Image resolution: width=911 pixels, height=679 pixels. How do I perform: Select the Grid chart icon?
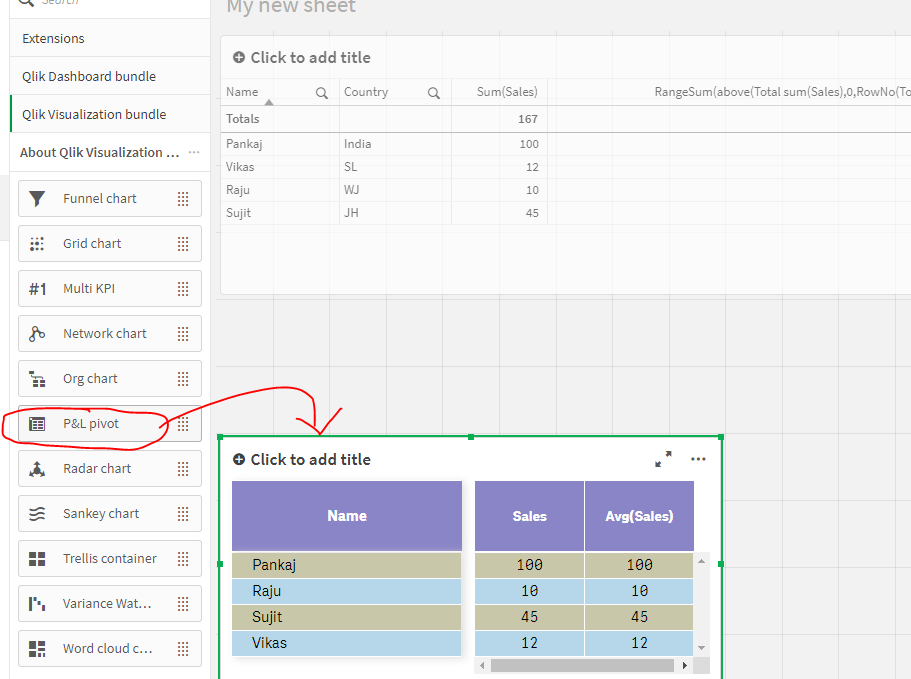(37, 243)
